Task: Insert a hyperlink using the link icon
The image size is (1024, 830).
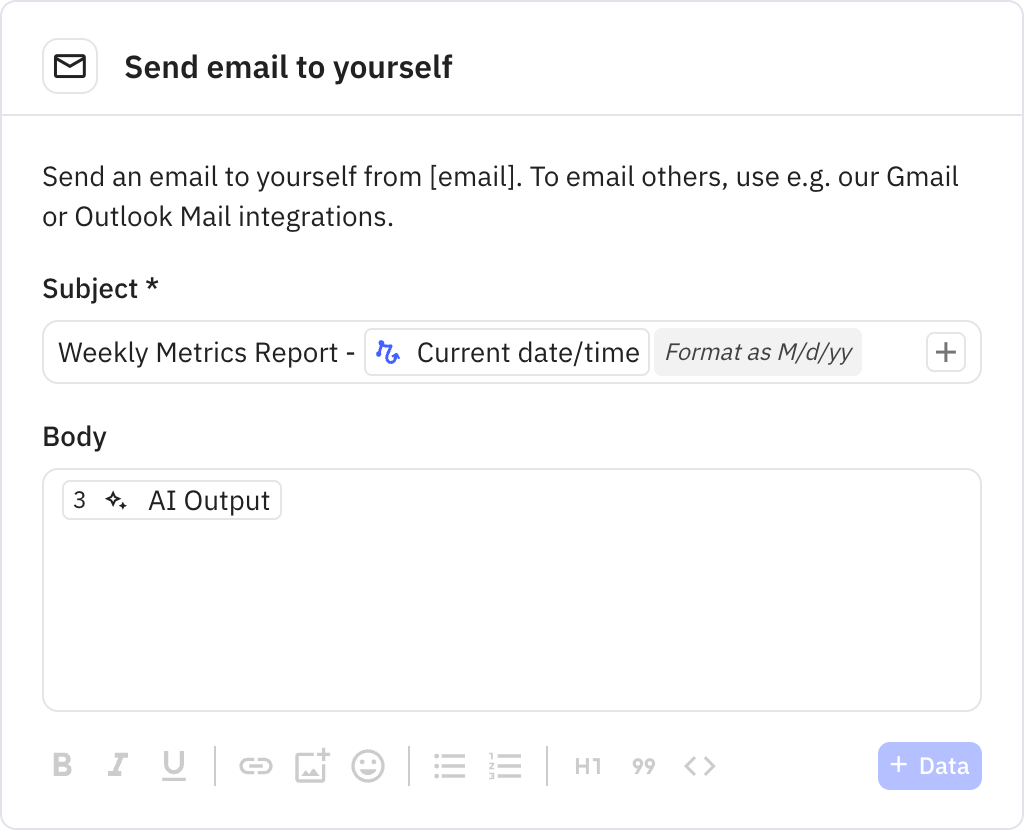Action: [x=256, y=766]
